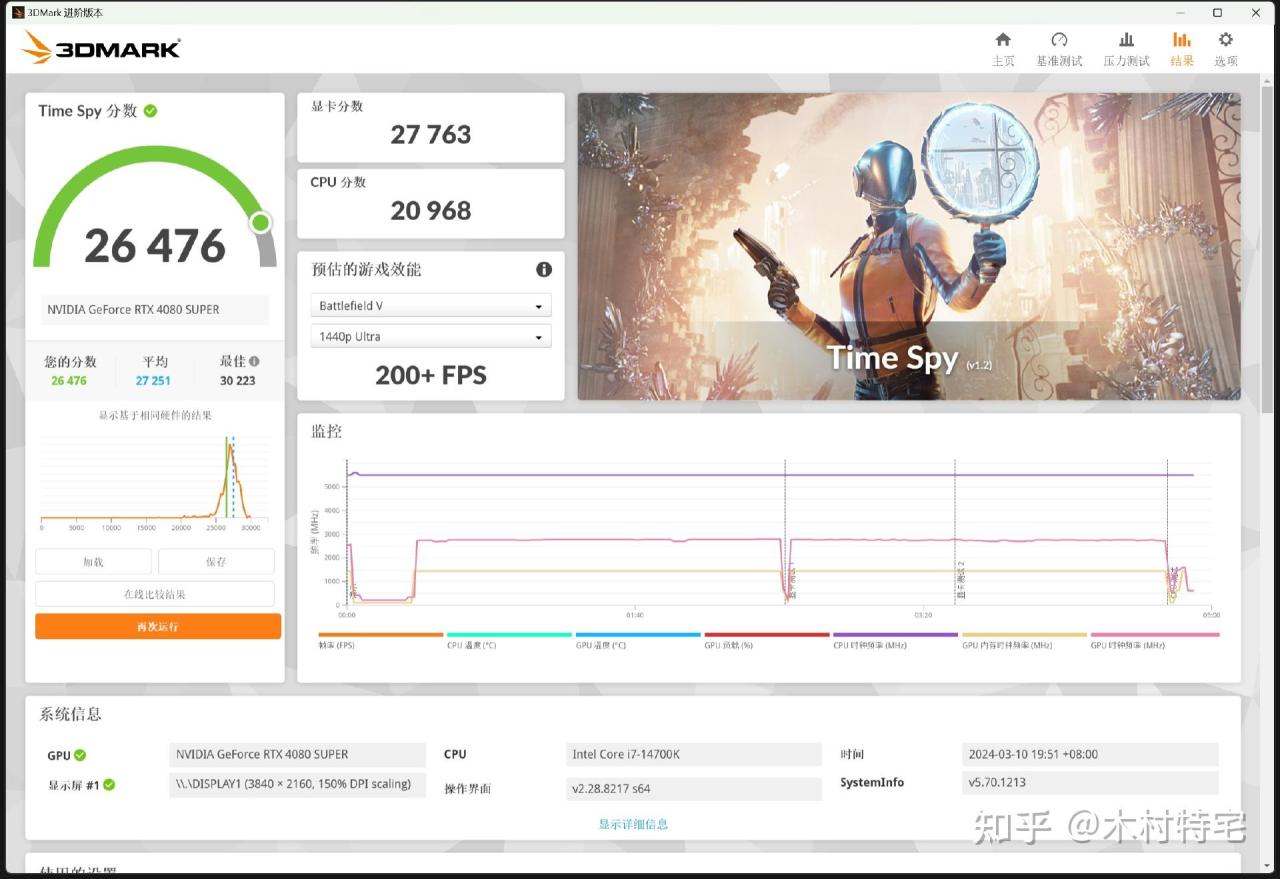Click the 系统信息 section heading
Screen dimensions: 1280x879
(70, 714)
